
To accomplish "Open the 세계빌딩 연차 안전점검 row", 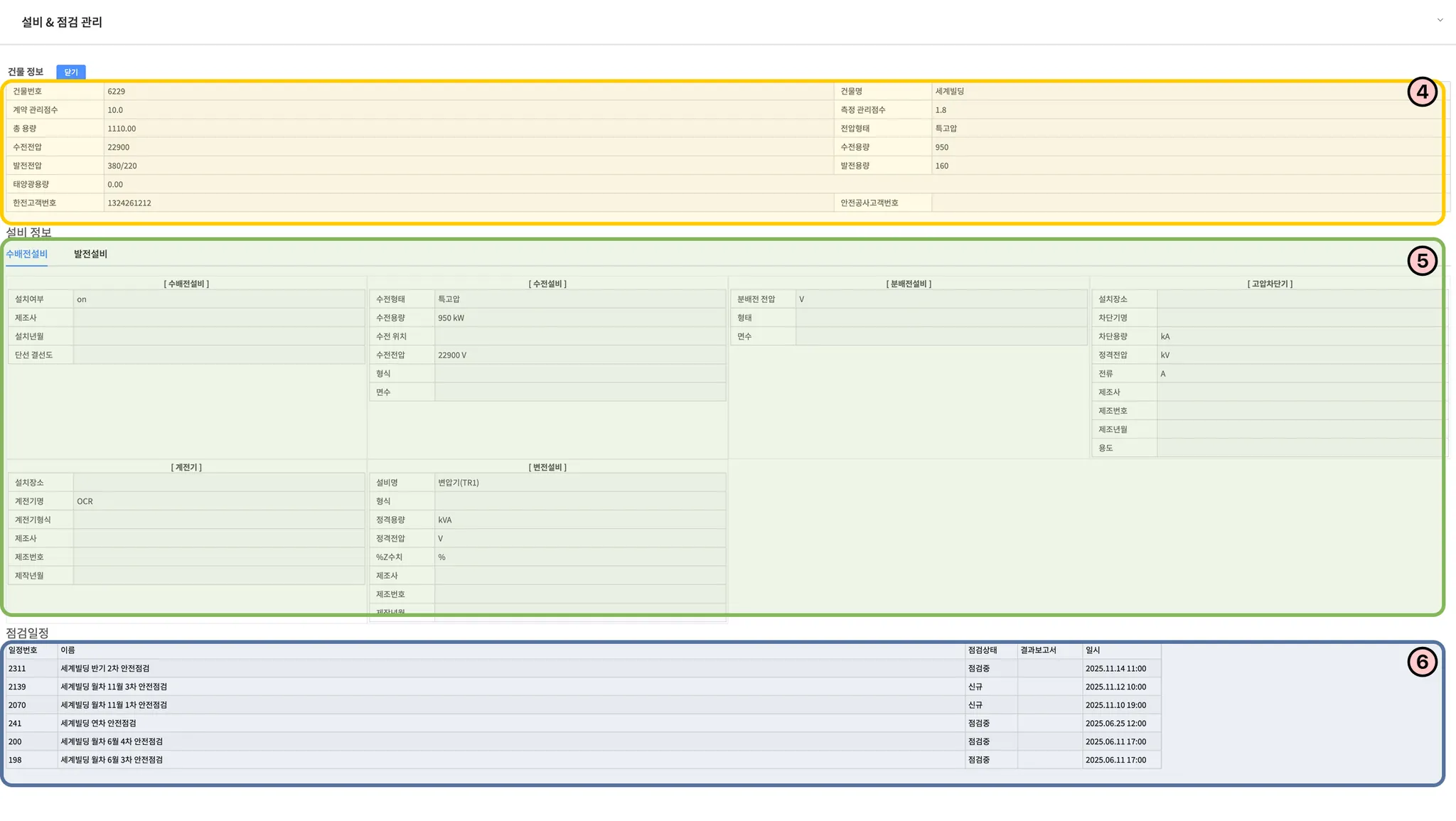I will click(98, 724).
